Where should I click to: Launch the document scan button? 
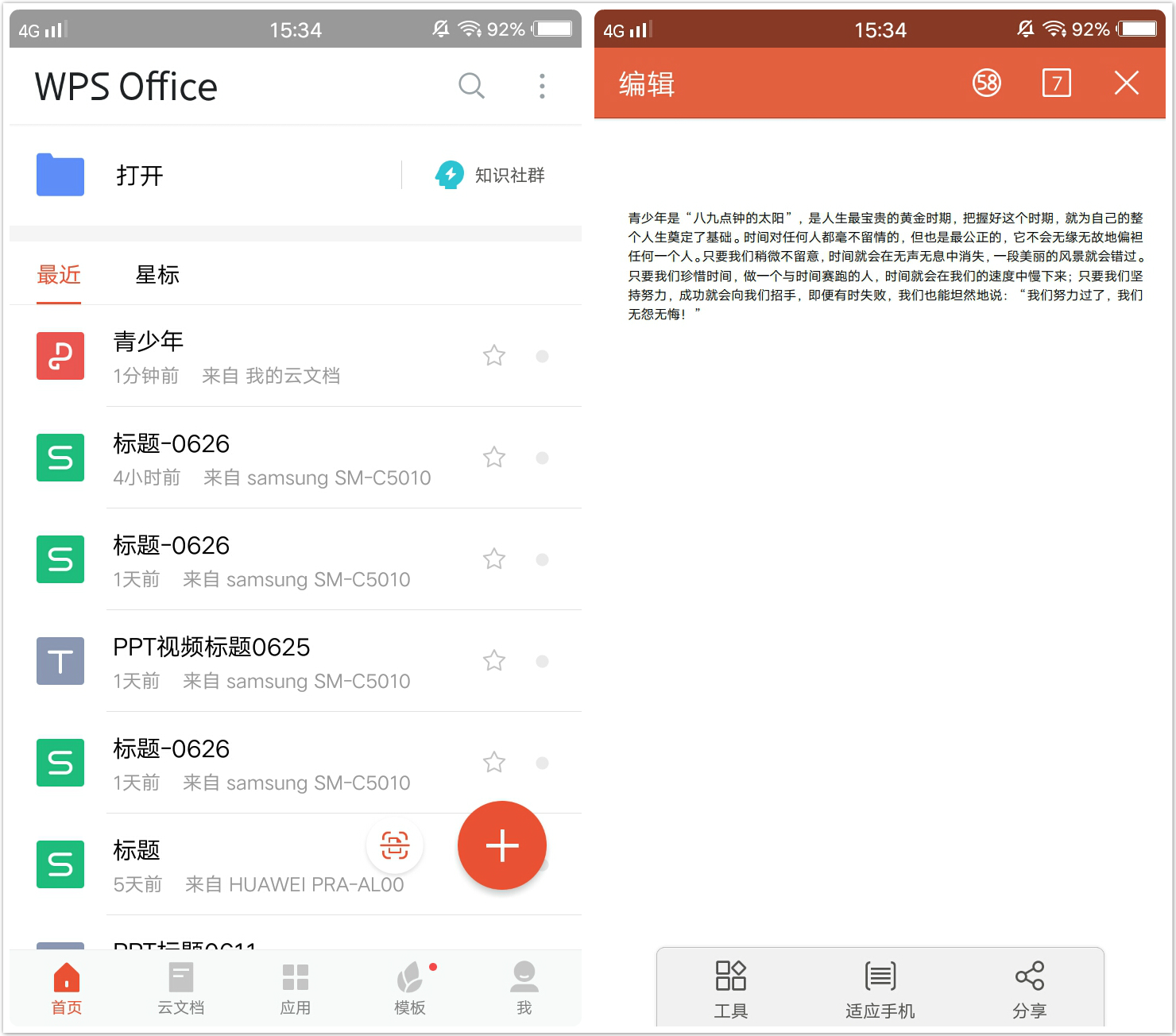pos(395,845)
